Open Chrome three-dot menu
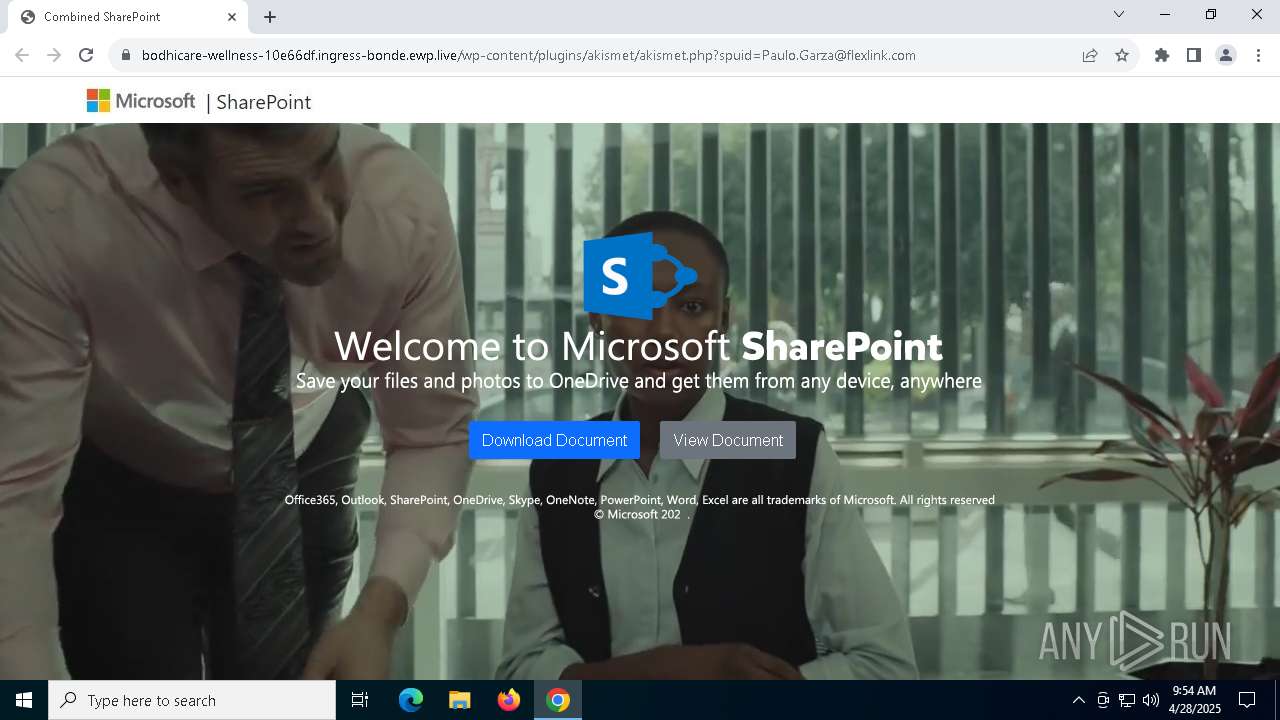The width and height of the screenshot is (1280, 720). pyautogui.click(x=1258, y=55)
